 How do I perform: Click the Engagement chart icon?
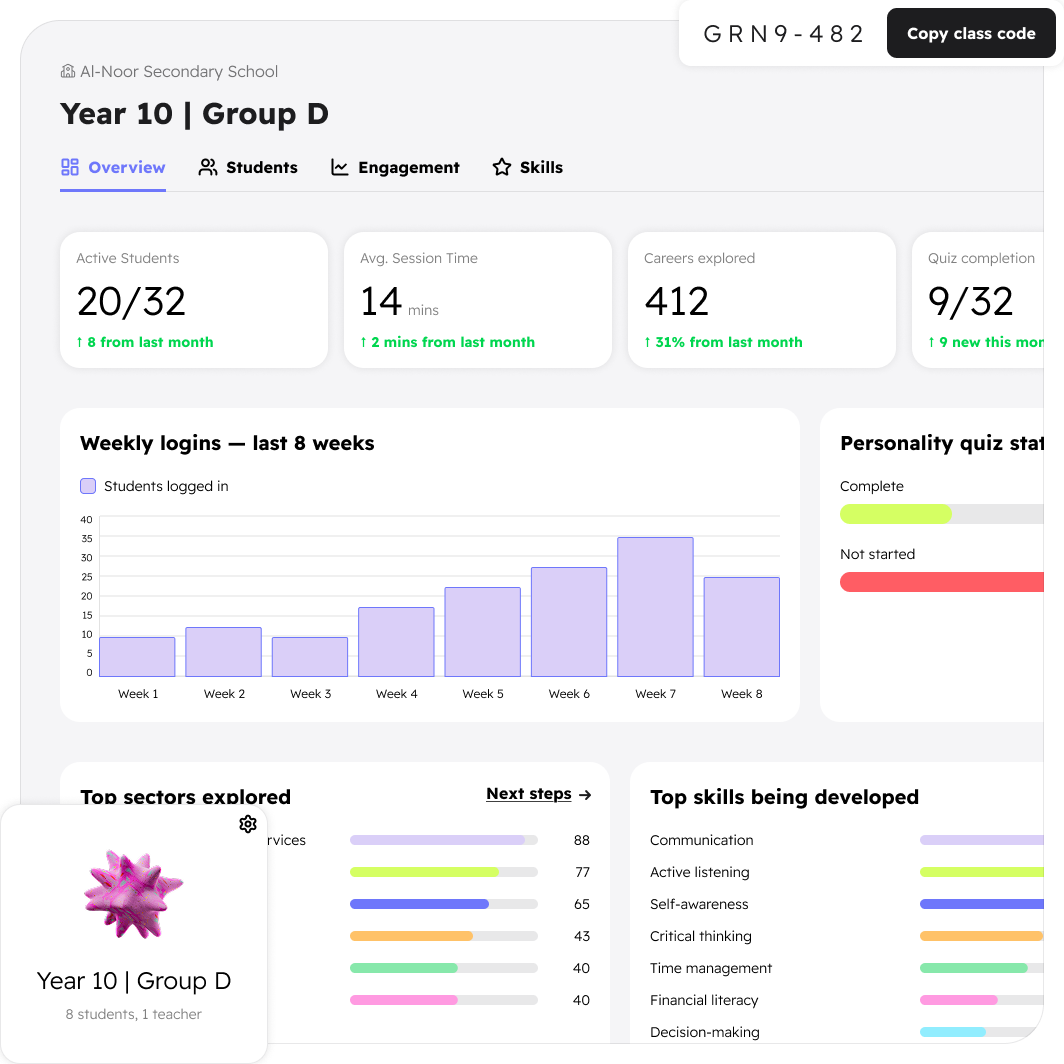click(339, 167)
